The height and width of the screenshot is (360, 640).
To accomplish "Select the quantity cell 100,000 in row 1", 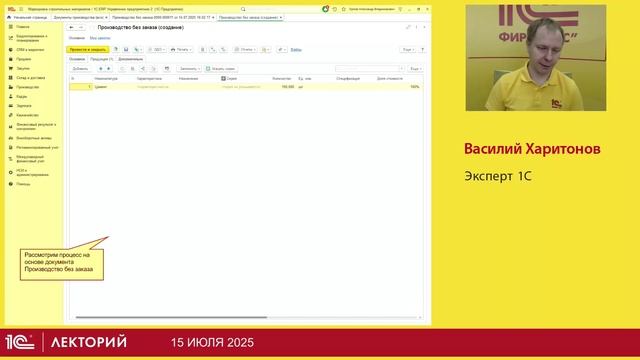I will coord(283,87).
